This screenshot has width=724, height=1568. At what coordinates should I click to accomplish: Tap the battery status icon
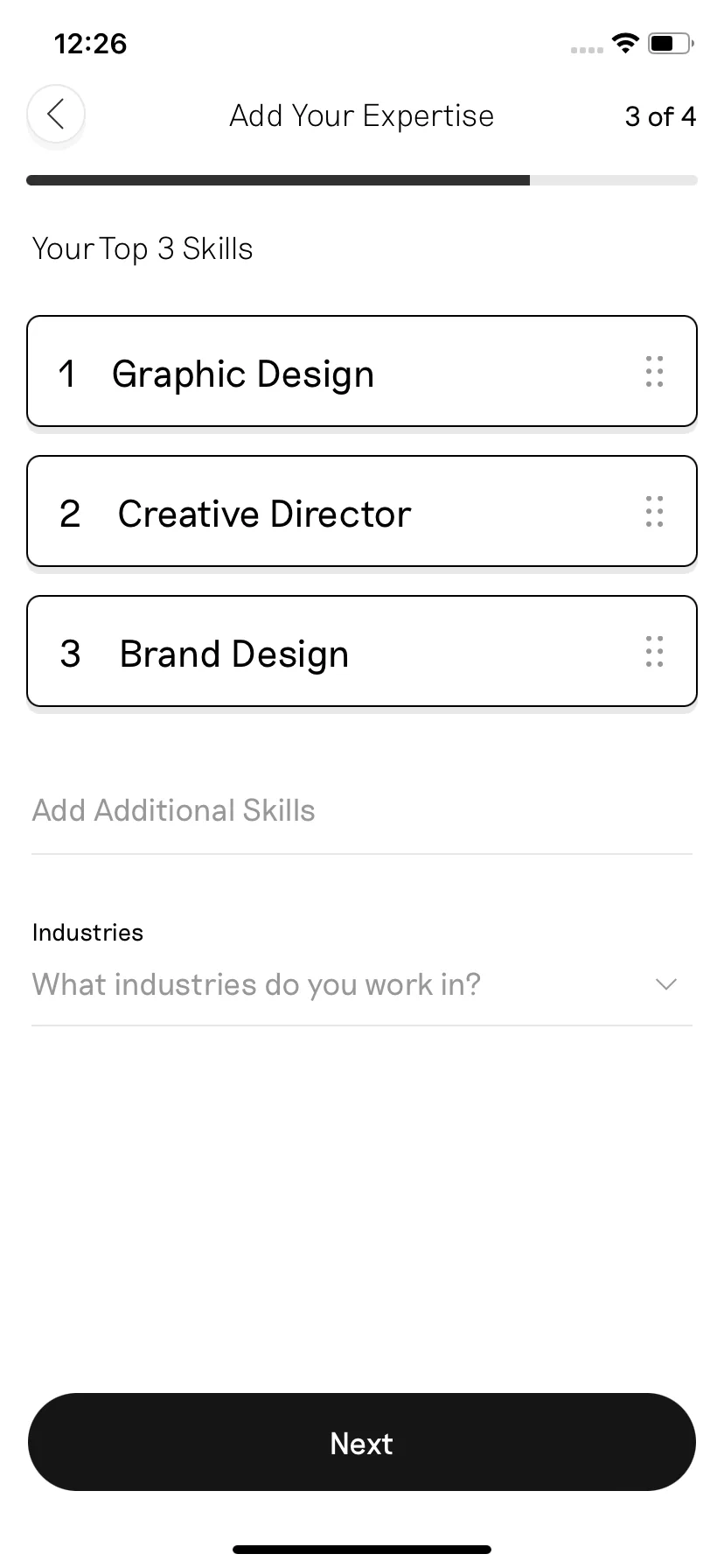coord(671,43)
